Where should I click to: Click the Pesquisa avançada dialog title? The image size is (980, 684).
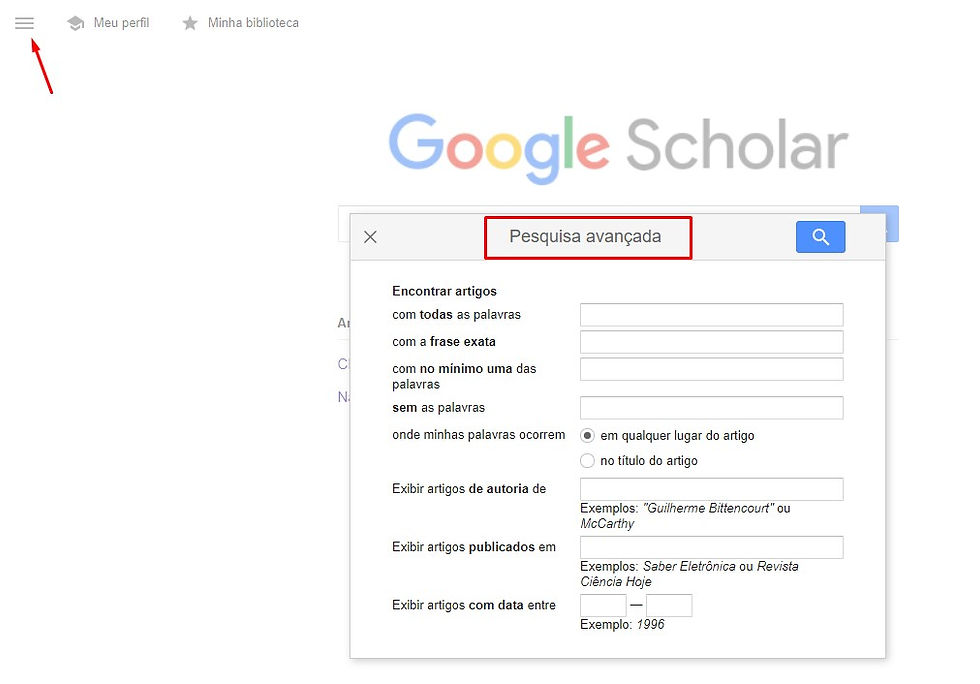point(585,237)
